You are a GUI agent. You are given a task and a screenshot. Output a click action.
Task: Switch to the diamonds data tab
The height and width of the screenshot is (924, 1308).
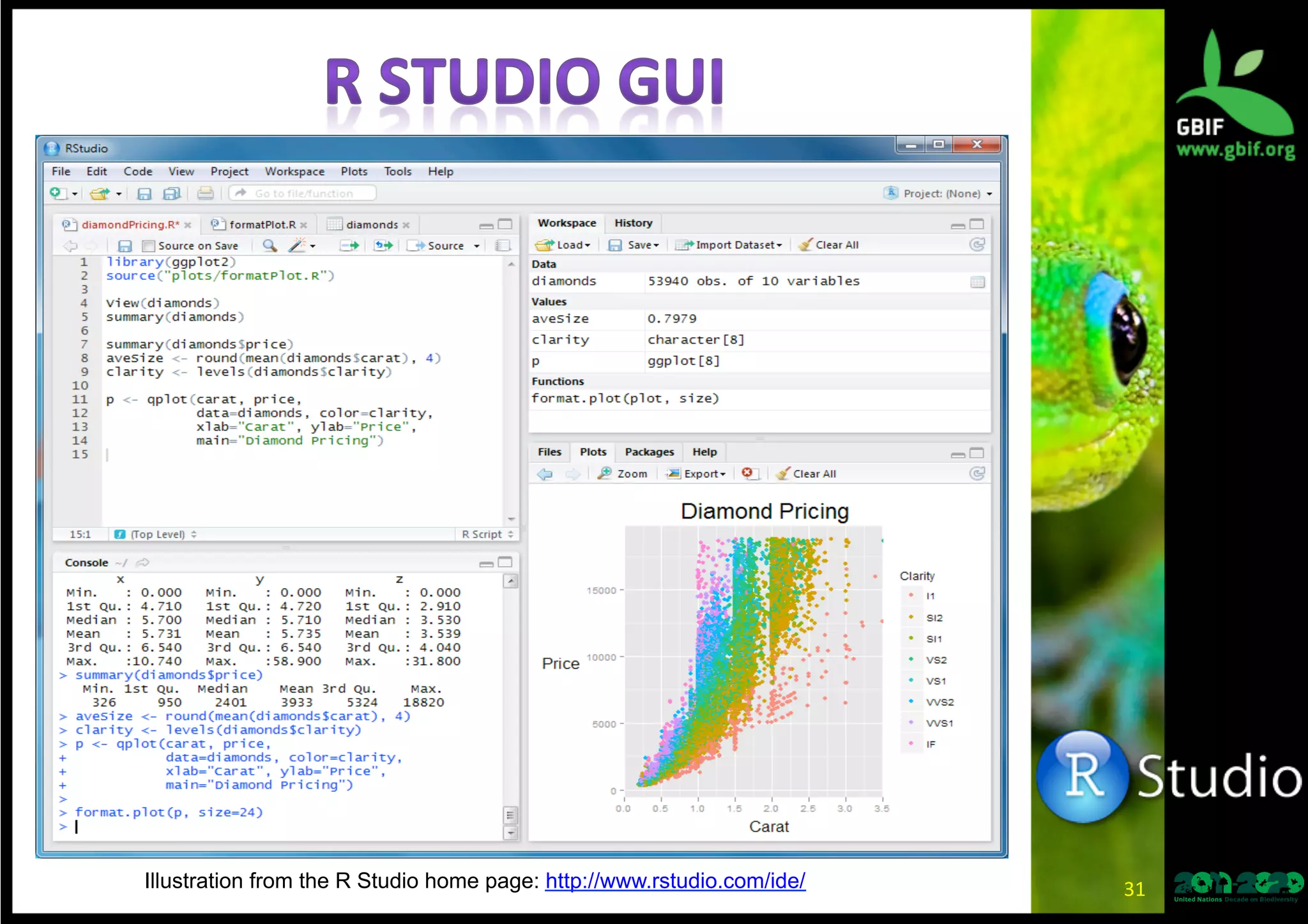372,225
